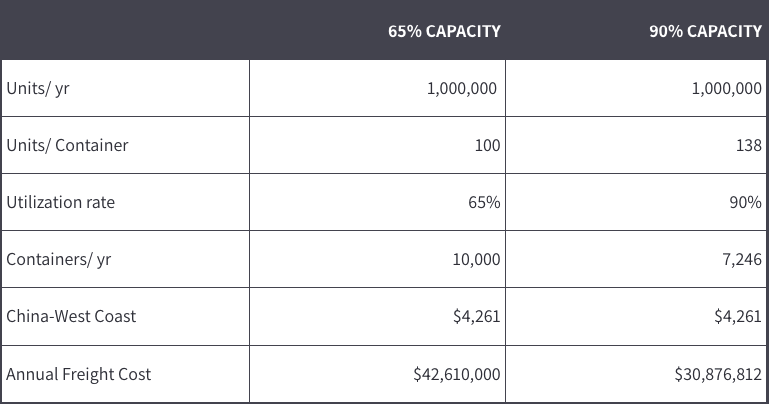769x404 pixels.
Task: Click the 65% utilization rate cell
Action: (x=485, y=202)
